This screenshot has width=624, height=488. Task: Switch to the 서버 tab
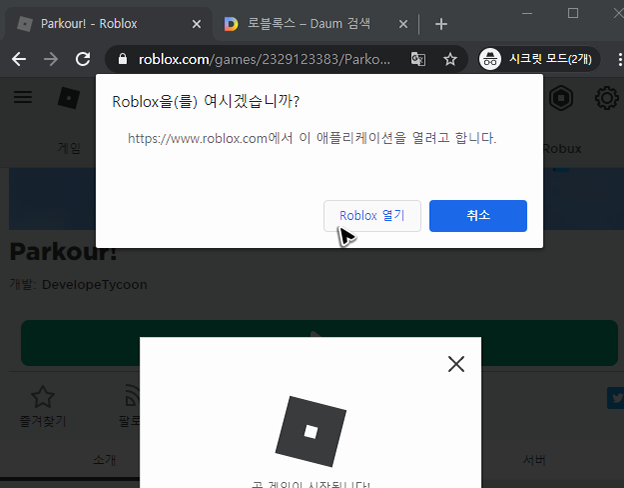[x=534, y=460]
